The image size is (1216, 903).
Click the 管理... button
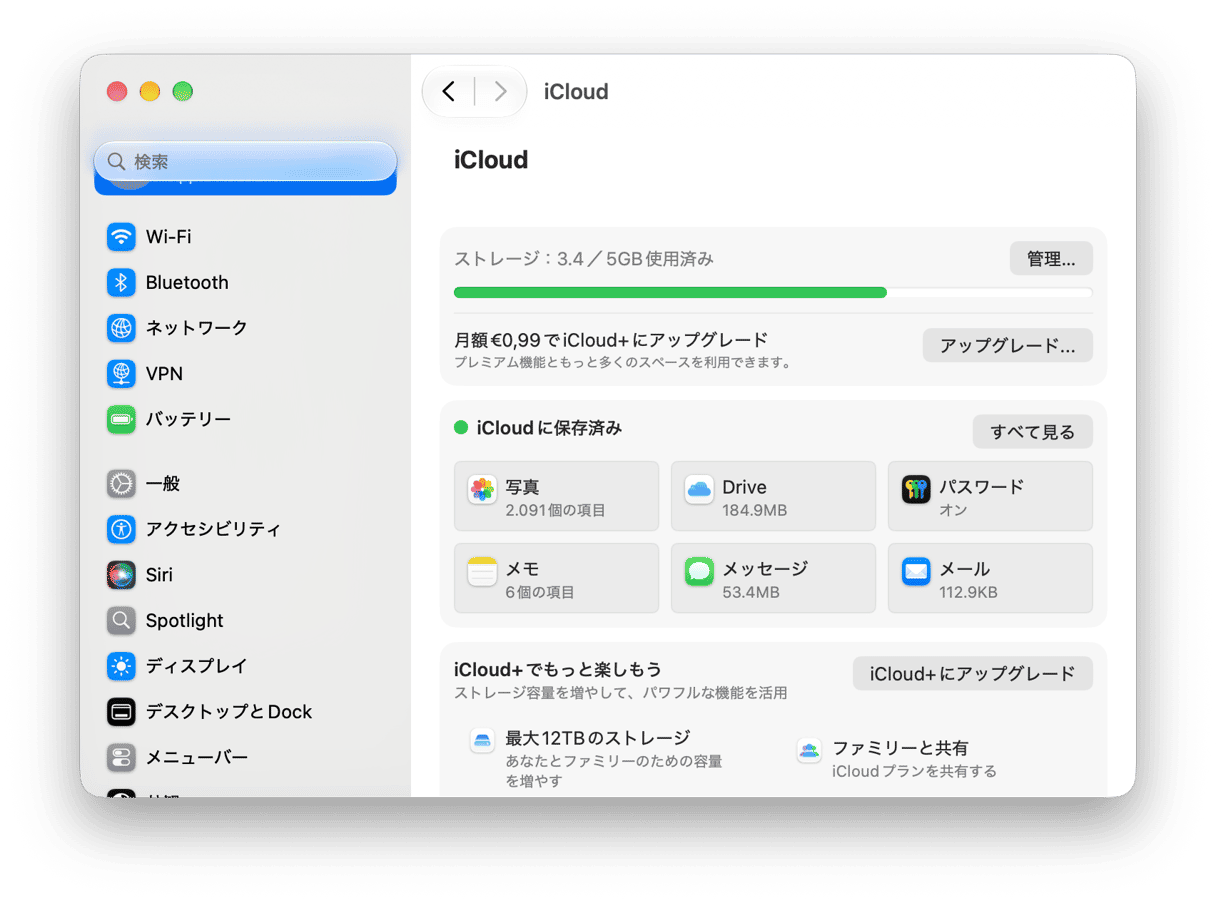click(1051, 259)
